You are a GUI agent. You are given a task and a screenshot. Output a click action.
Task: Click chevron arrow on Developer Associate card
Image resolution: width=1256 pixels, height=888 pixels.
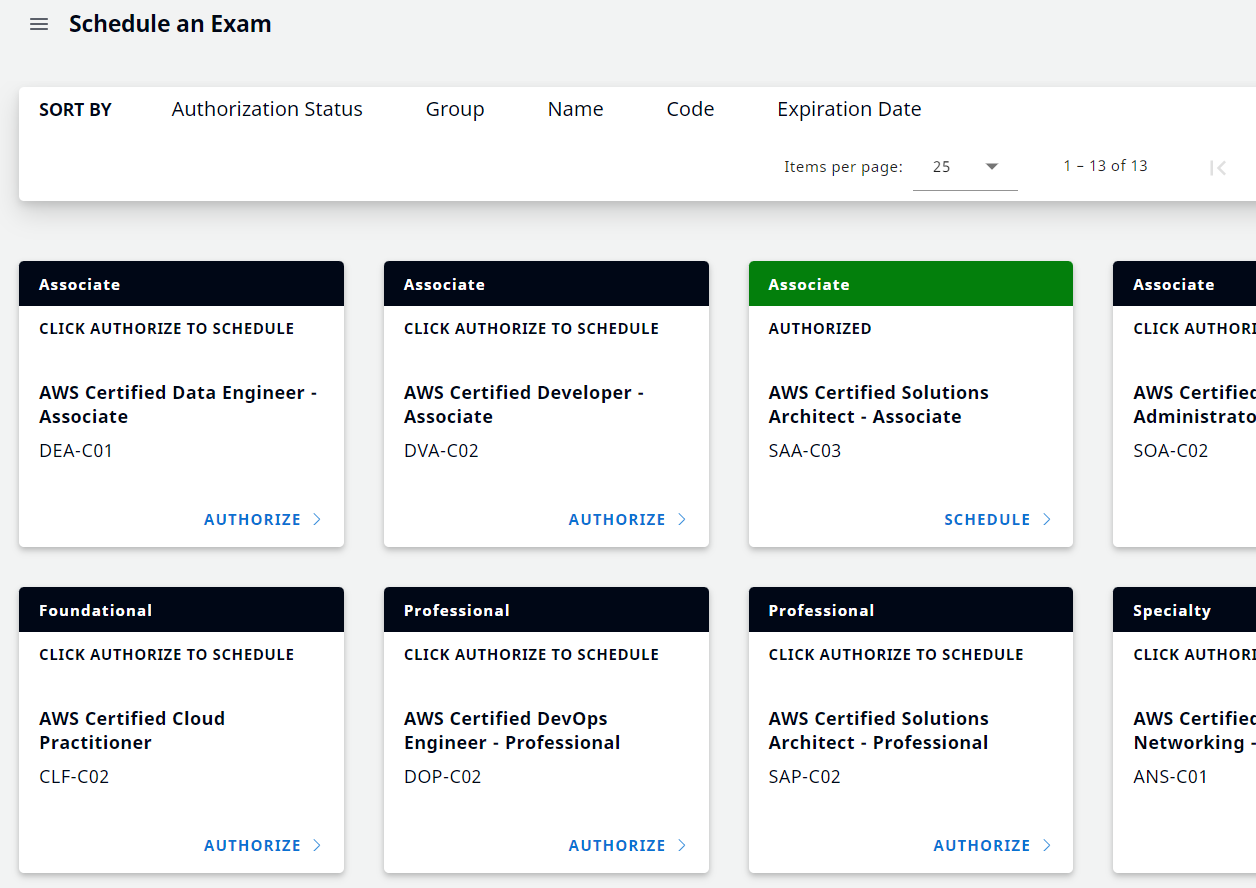pos(682,519)
